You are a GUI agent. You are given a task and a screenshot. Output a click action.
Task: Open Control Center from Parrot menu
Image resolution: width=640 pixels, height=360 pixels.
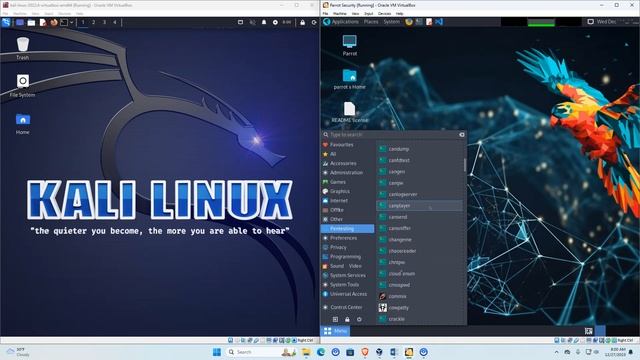(x=347, y=307)
